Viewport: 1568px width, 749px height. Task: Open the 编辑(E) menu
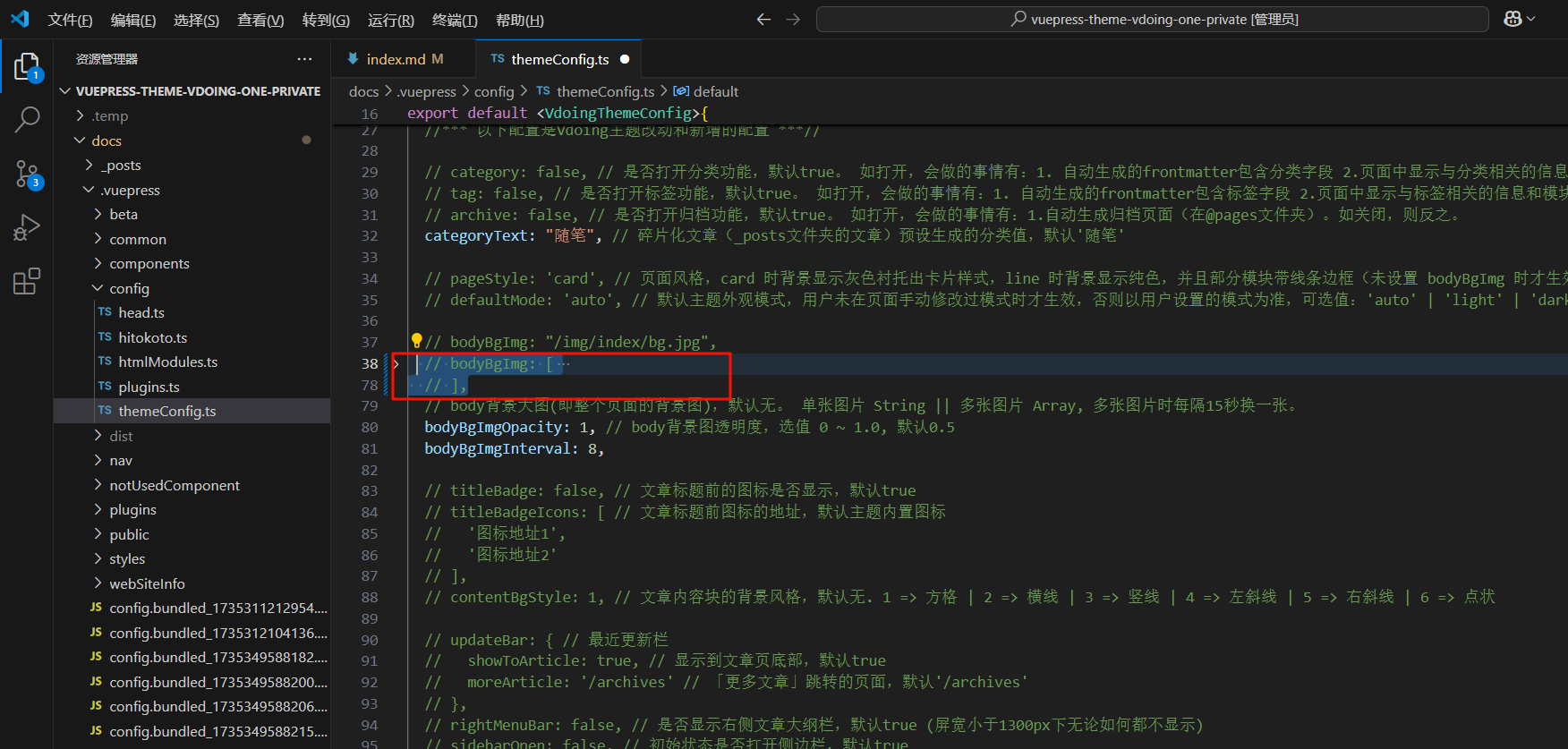coord(132,20)
